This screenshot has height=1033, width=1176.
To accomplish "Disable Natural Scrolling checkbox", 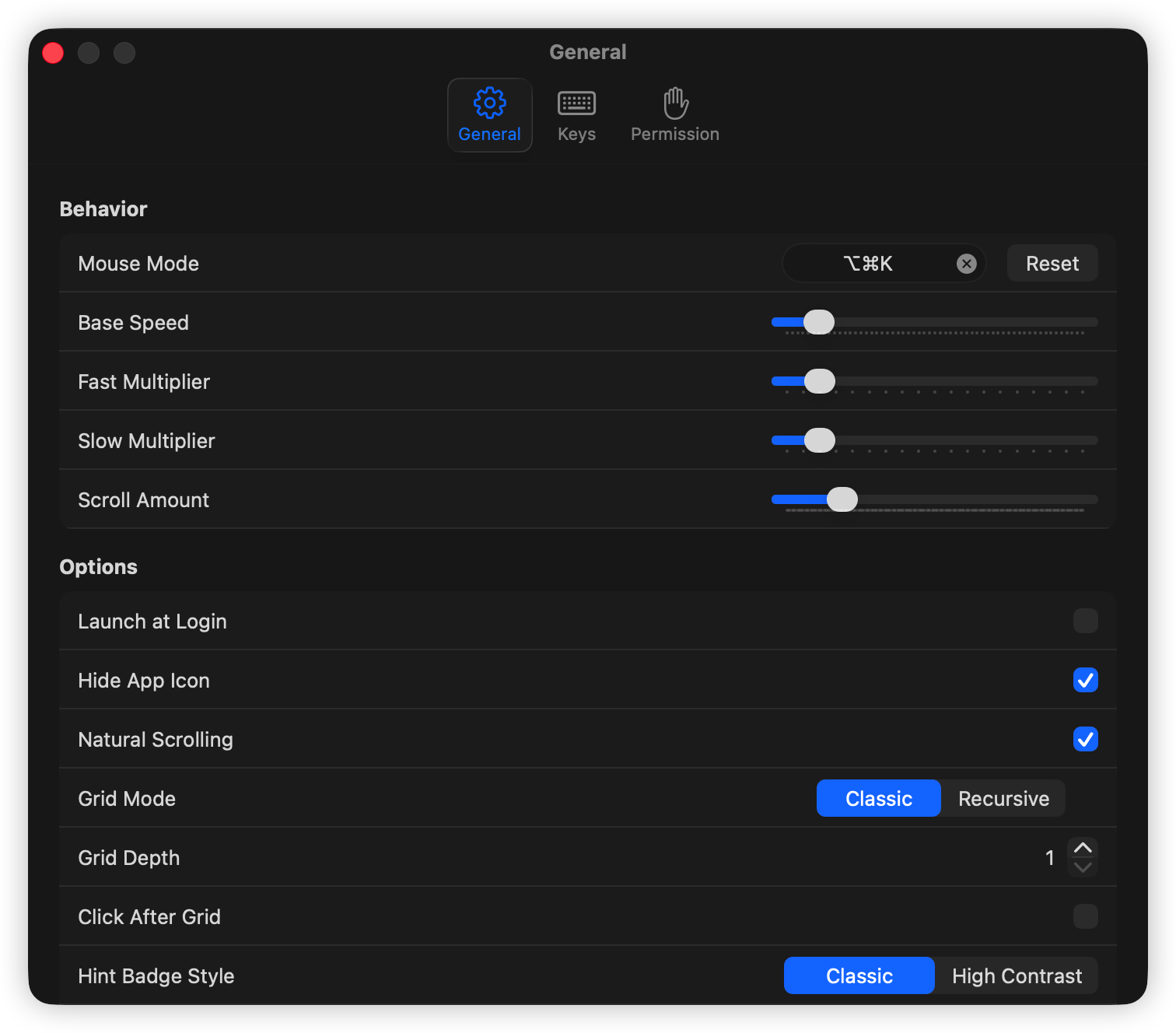I will coord(1086,739).
